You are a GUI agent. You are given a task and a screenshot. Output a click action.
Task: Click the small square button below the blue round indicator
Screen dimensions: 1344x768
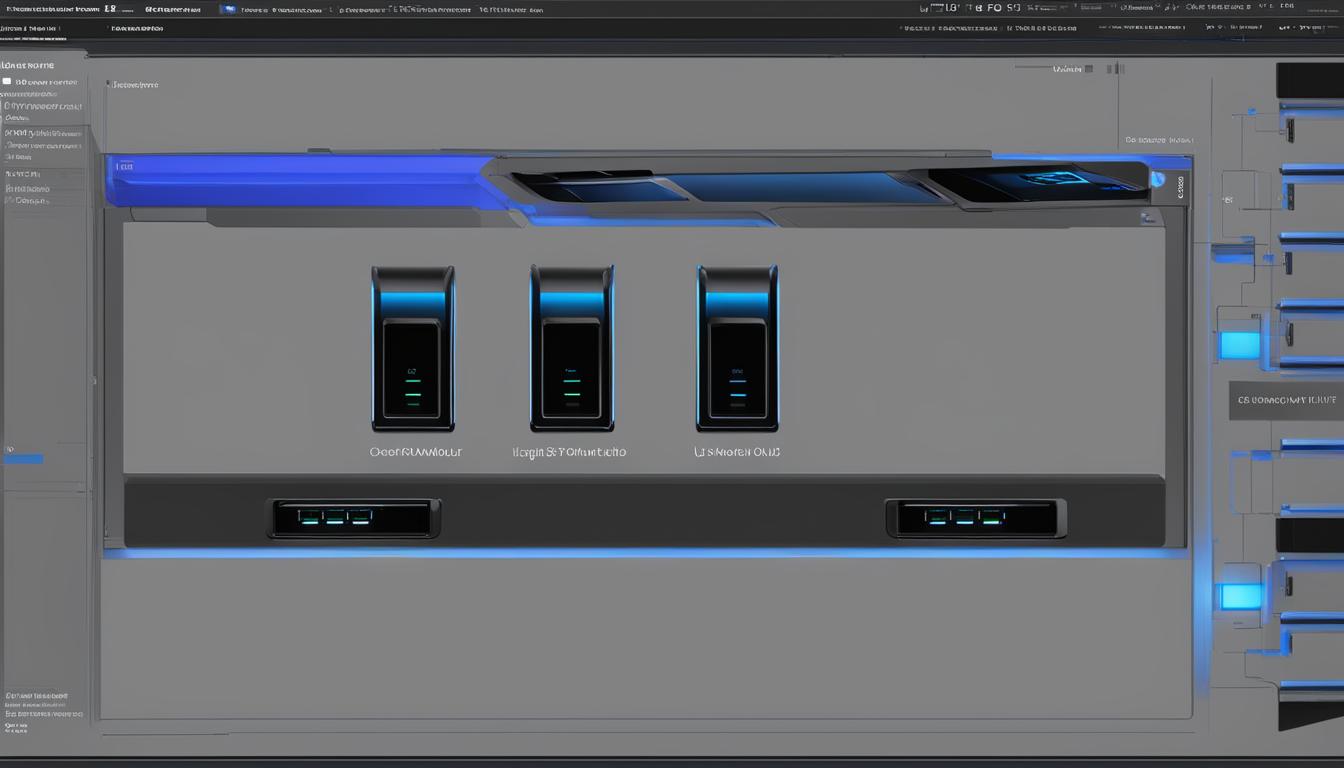[1148, 217]
